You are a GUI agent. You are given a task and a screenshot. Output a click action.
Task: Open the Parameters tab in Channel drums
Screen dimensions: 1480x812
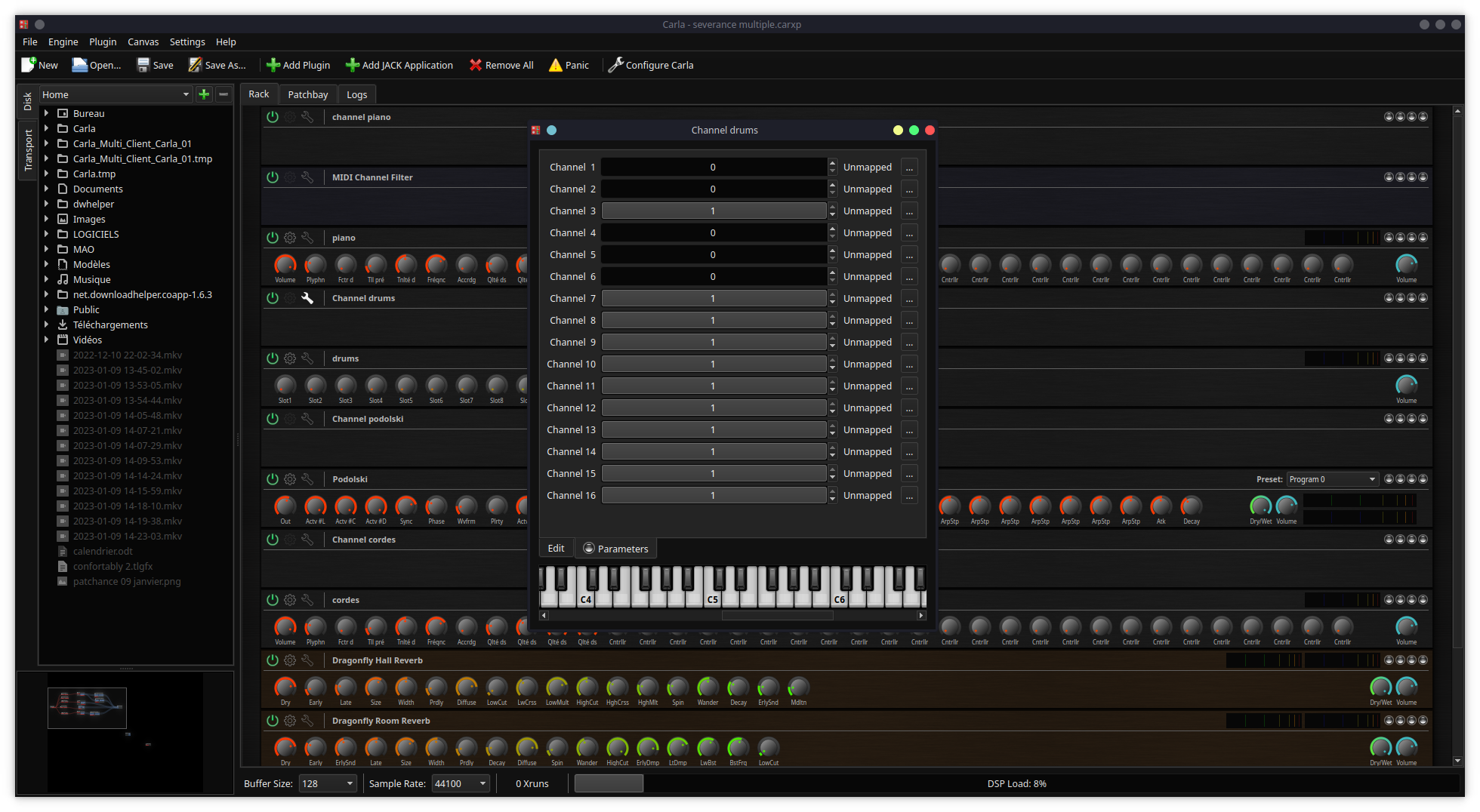click(615, 549)
